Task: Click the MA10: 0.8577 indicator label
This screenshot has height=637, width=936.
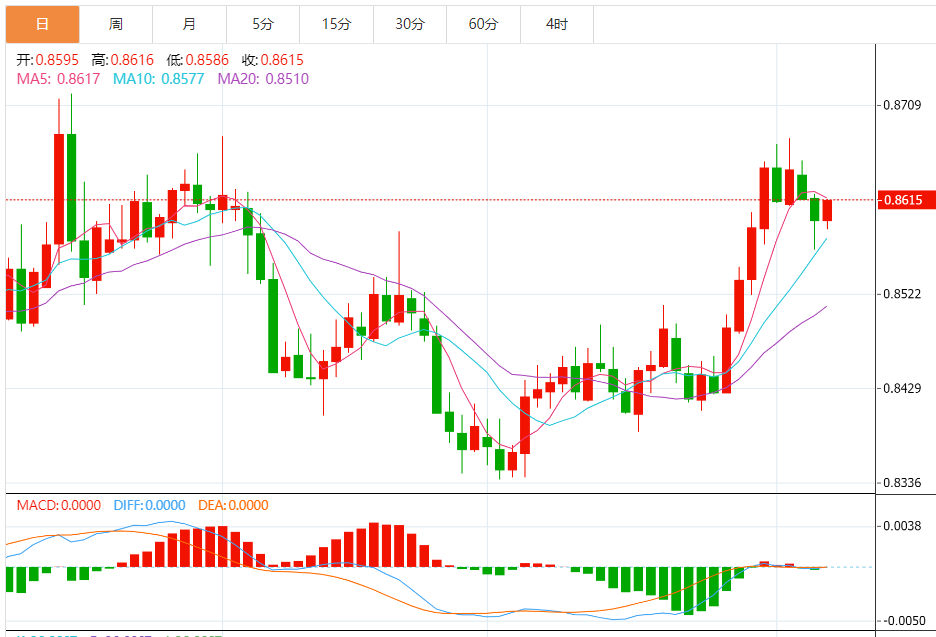Action: 159,79
